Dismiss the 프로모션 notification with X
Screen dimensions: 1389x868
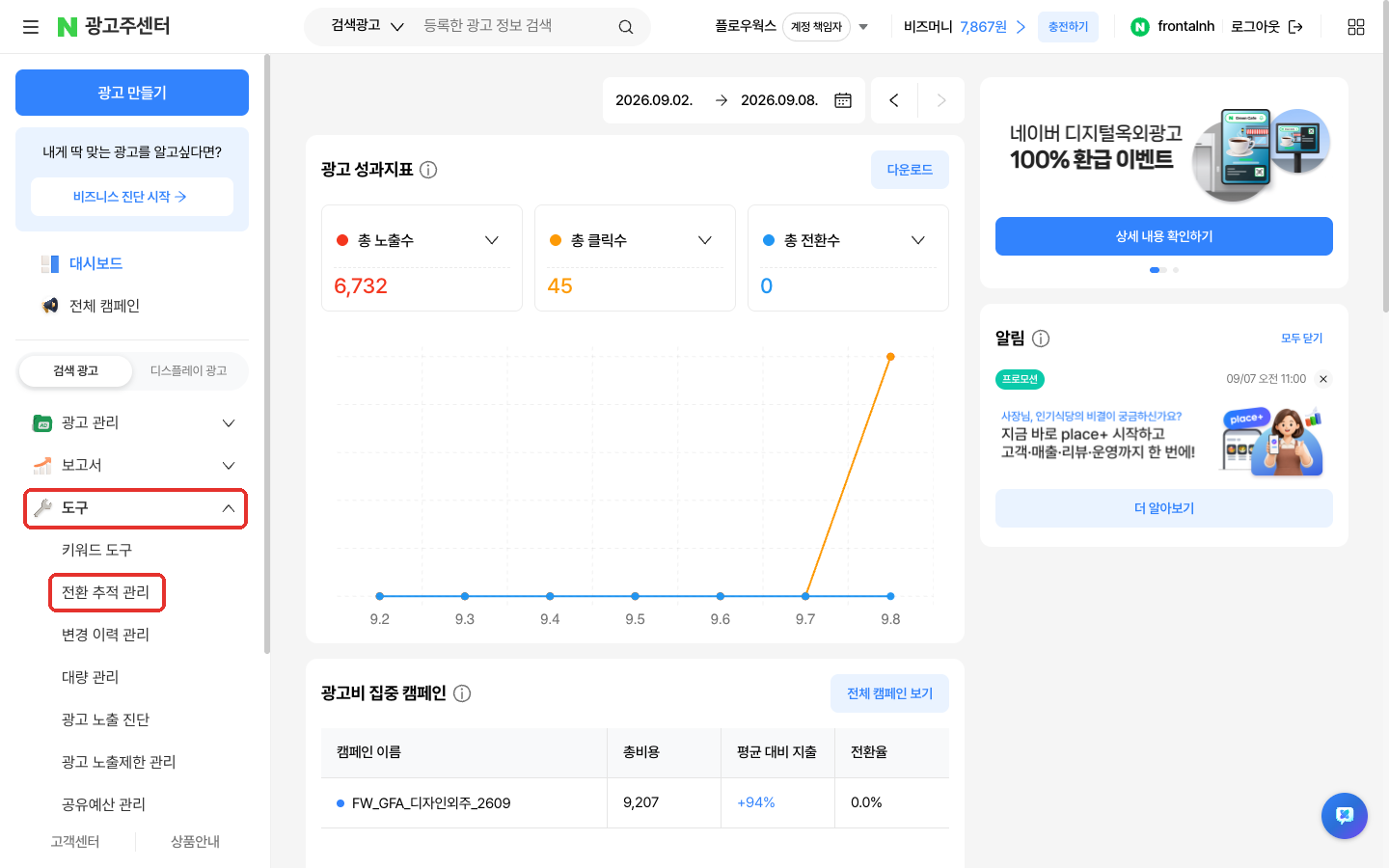point(1323,379)
